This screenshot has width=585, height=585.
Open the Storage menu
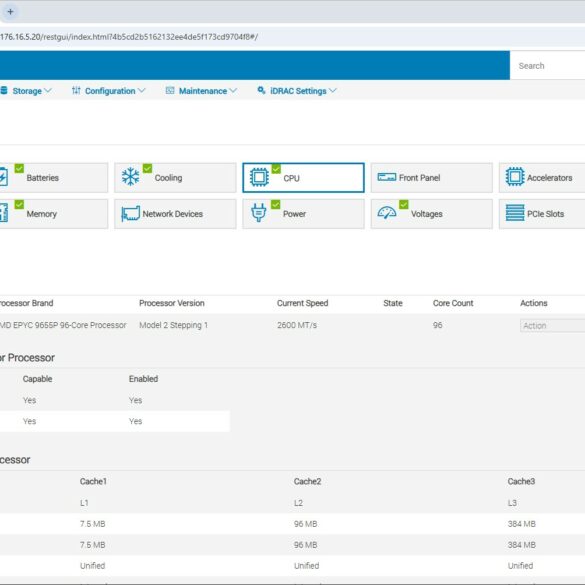[x=26, y=91]
